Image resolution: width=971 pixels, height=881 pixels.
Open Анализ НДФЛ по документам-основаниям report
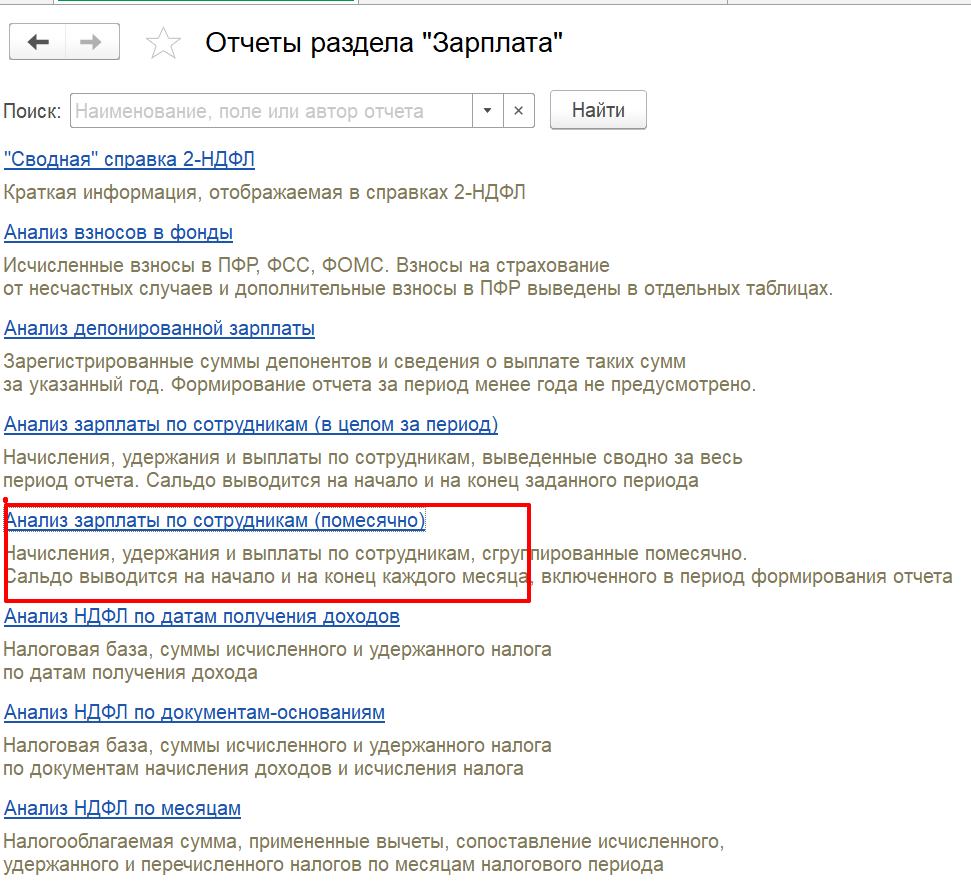click(194, 712)
